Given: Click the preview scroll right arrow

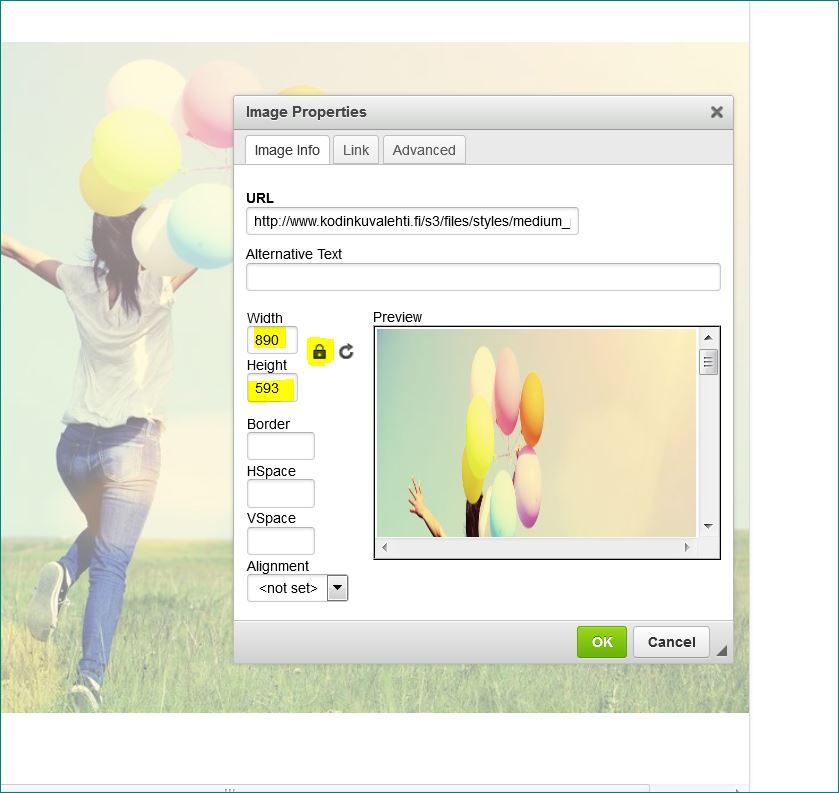Looking at the screenshot, I should (x=687, y=547).
